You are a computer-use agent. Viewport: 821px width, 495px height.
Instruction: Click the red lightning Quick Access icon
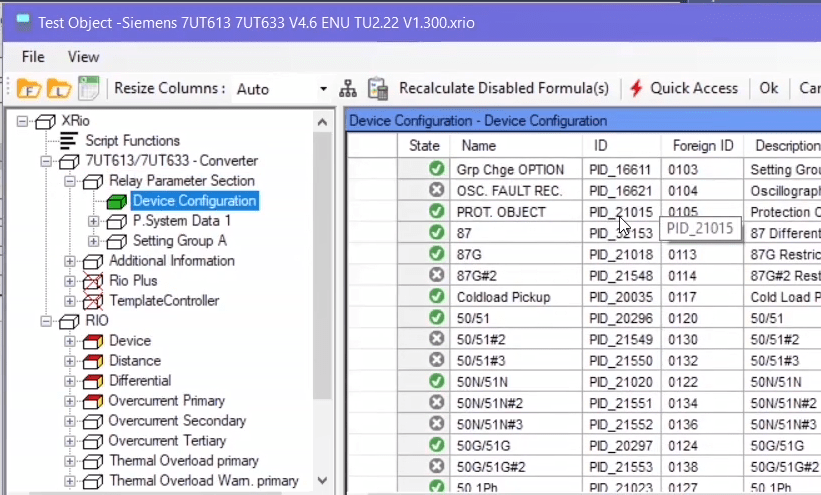(x=636, y=89)
